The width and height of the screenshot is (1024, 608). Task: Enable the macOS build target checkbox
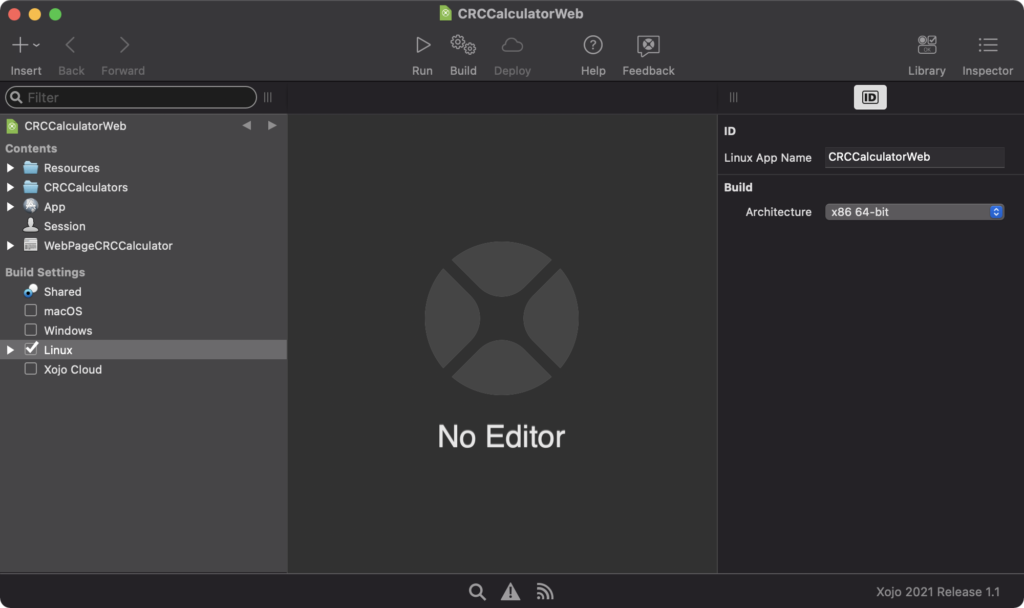pyautogui.click(x=31, y=310)
